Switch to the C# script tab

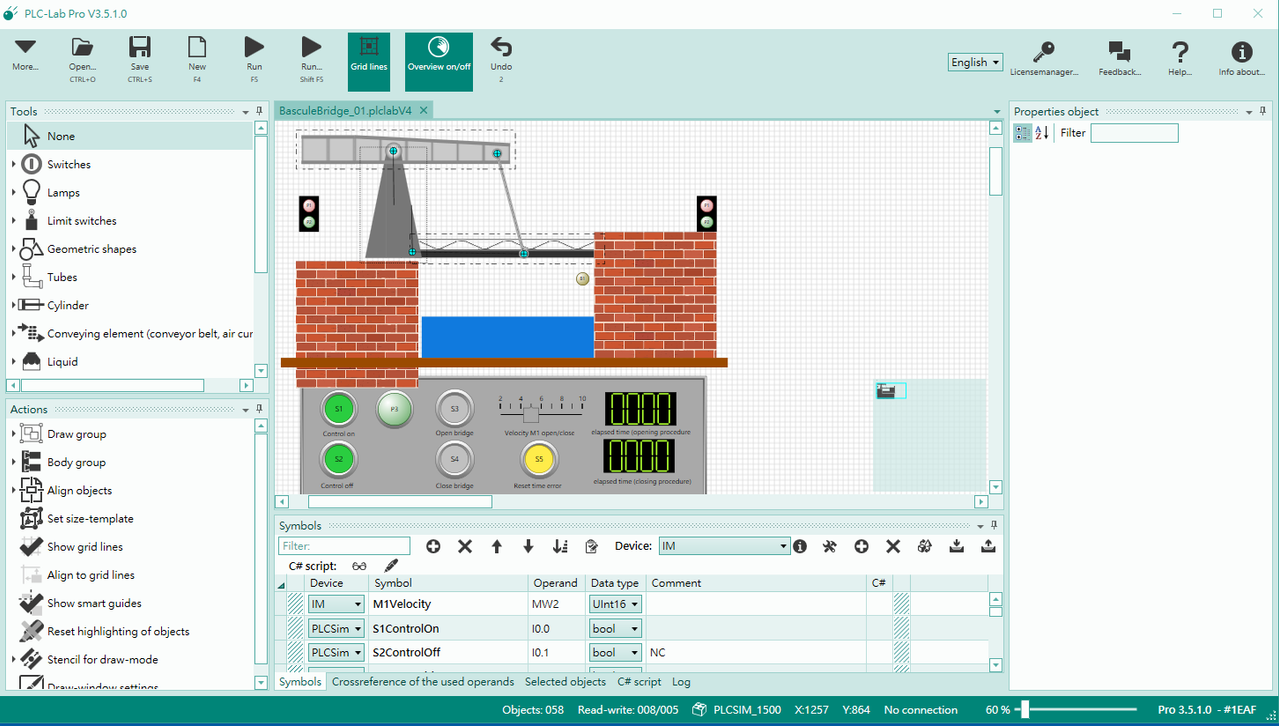pos(639,681)
